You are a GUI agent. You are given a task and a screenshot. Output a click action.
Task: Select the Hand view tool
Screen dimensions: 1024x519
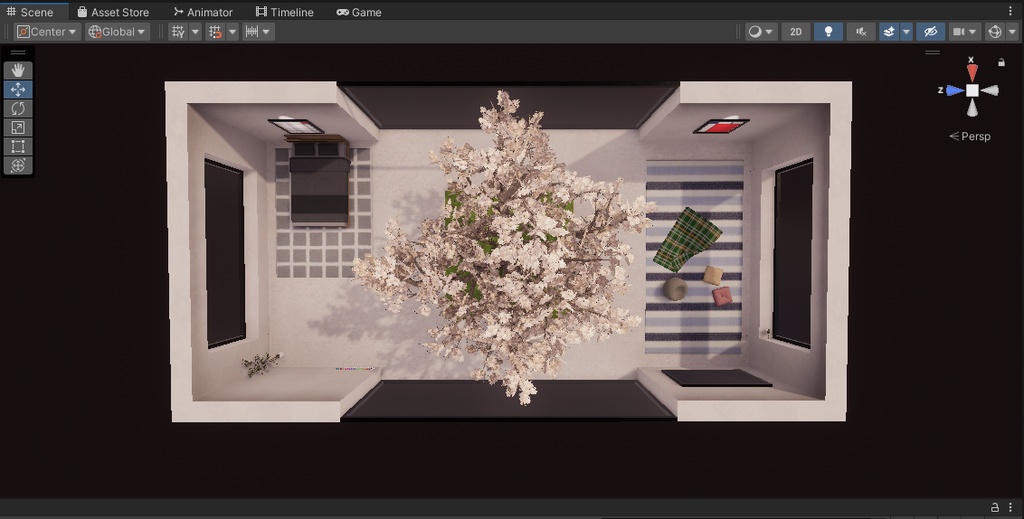[18, 70]
